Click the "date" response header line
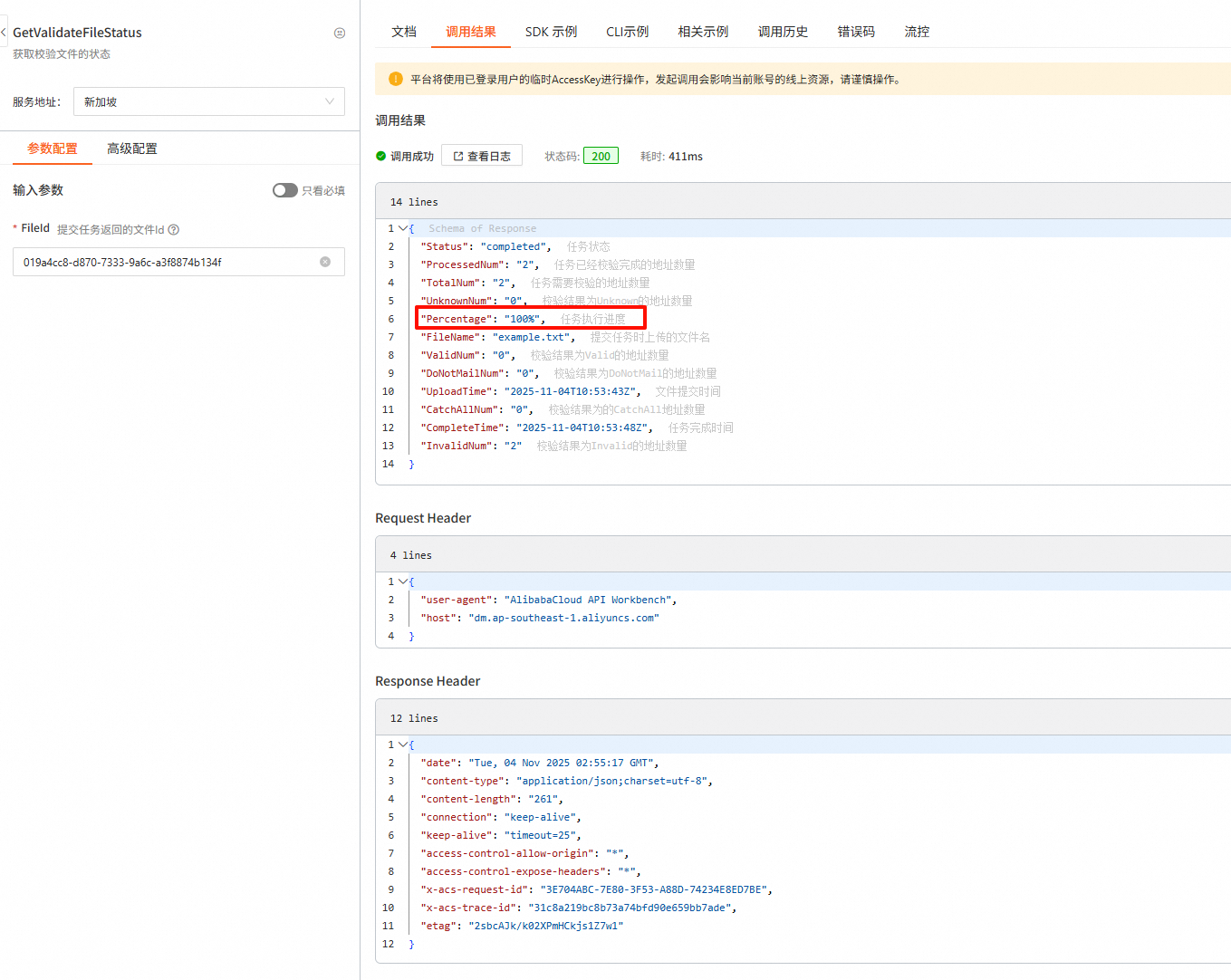Image resolution: width=1231 pixels, height=980 pixels. [x=540, y=763]
